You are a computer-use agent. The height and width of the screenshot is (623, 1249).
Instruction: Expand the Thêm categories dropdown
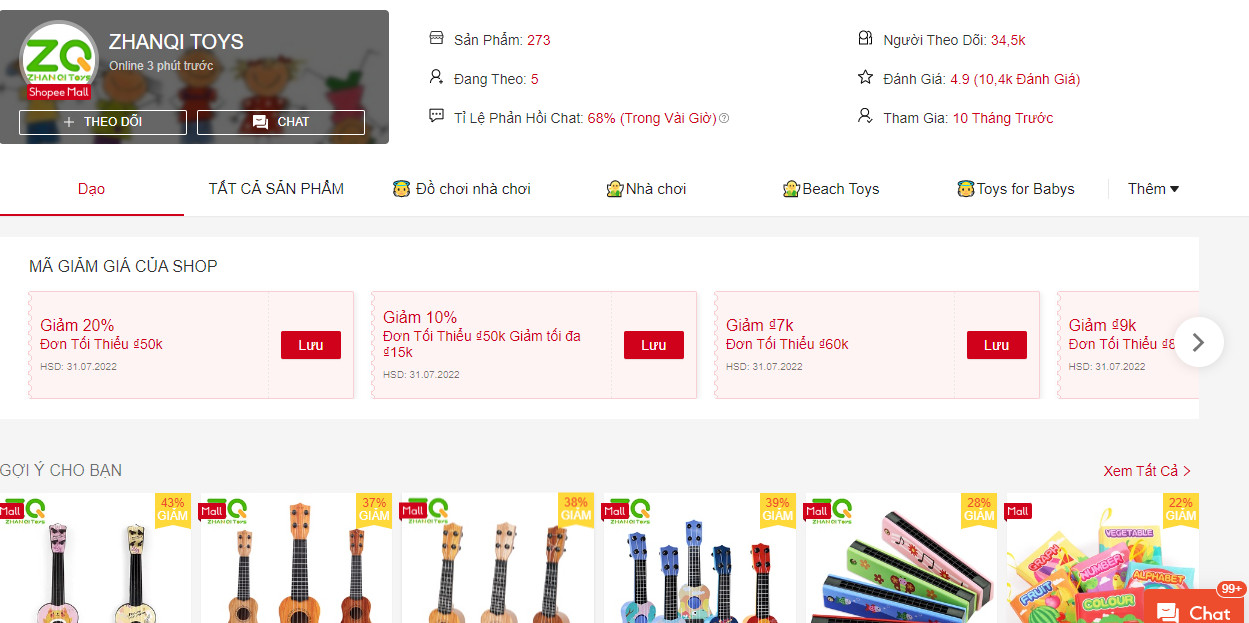1153,189
